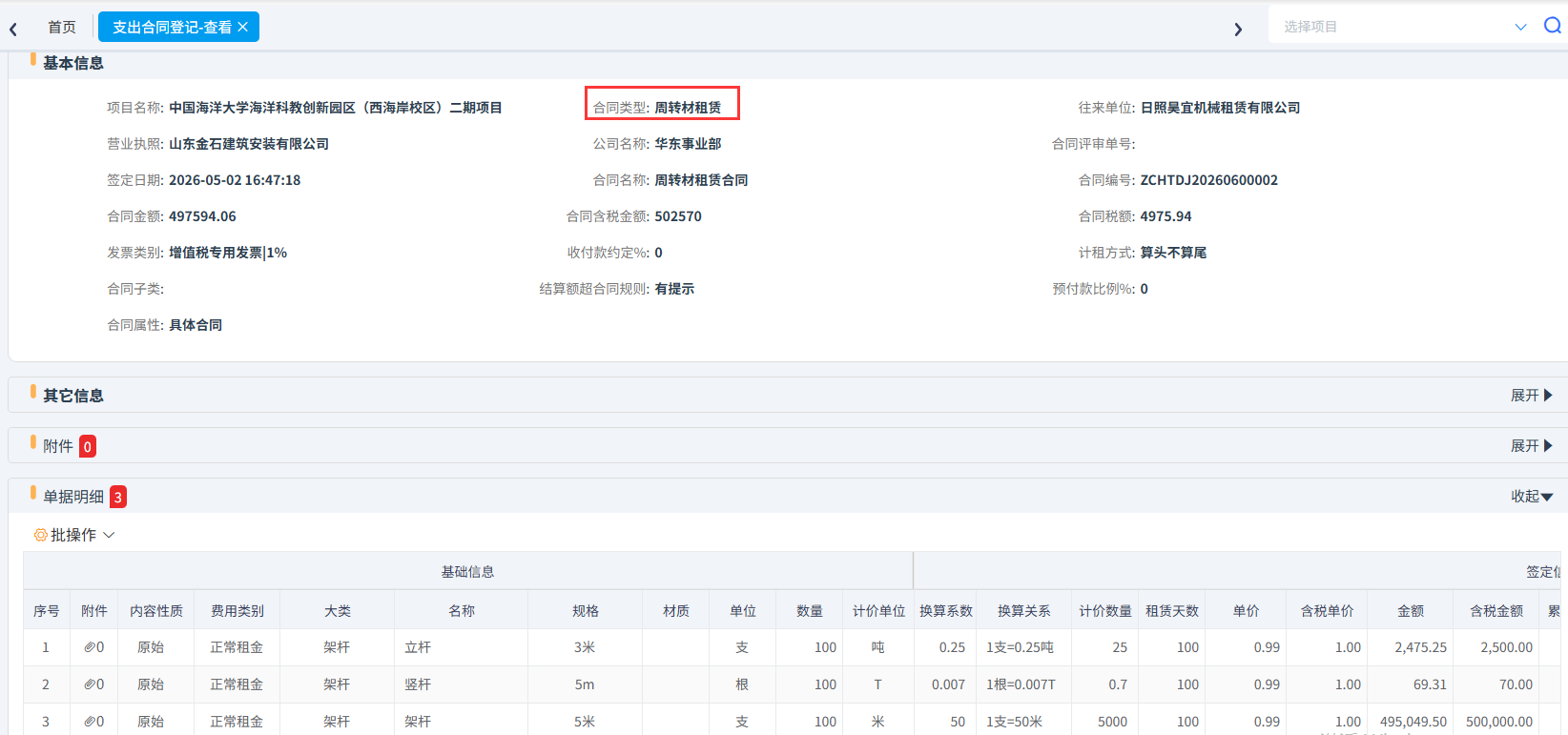Click the 费用类别 column header
The image size is (1568, 735).
(x=237, y=611)
